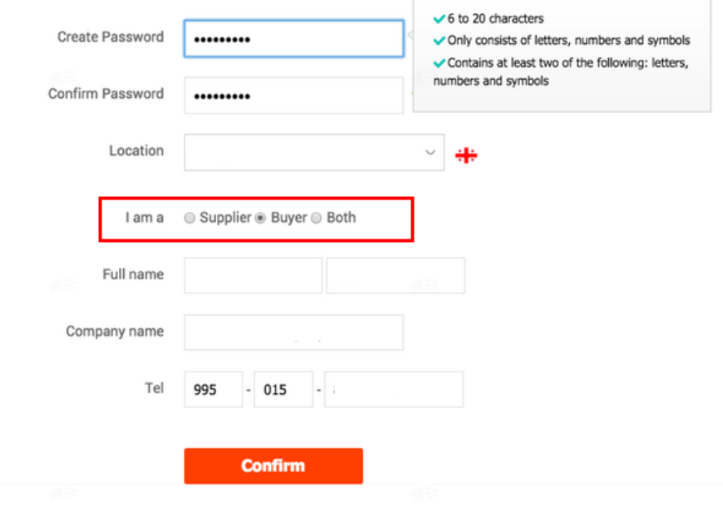The width and height of the screenshot is (723, 507).
Task: Click the checkmark beside 'Only consists of letters'
Action: 439,41
